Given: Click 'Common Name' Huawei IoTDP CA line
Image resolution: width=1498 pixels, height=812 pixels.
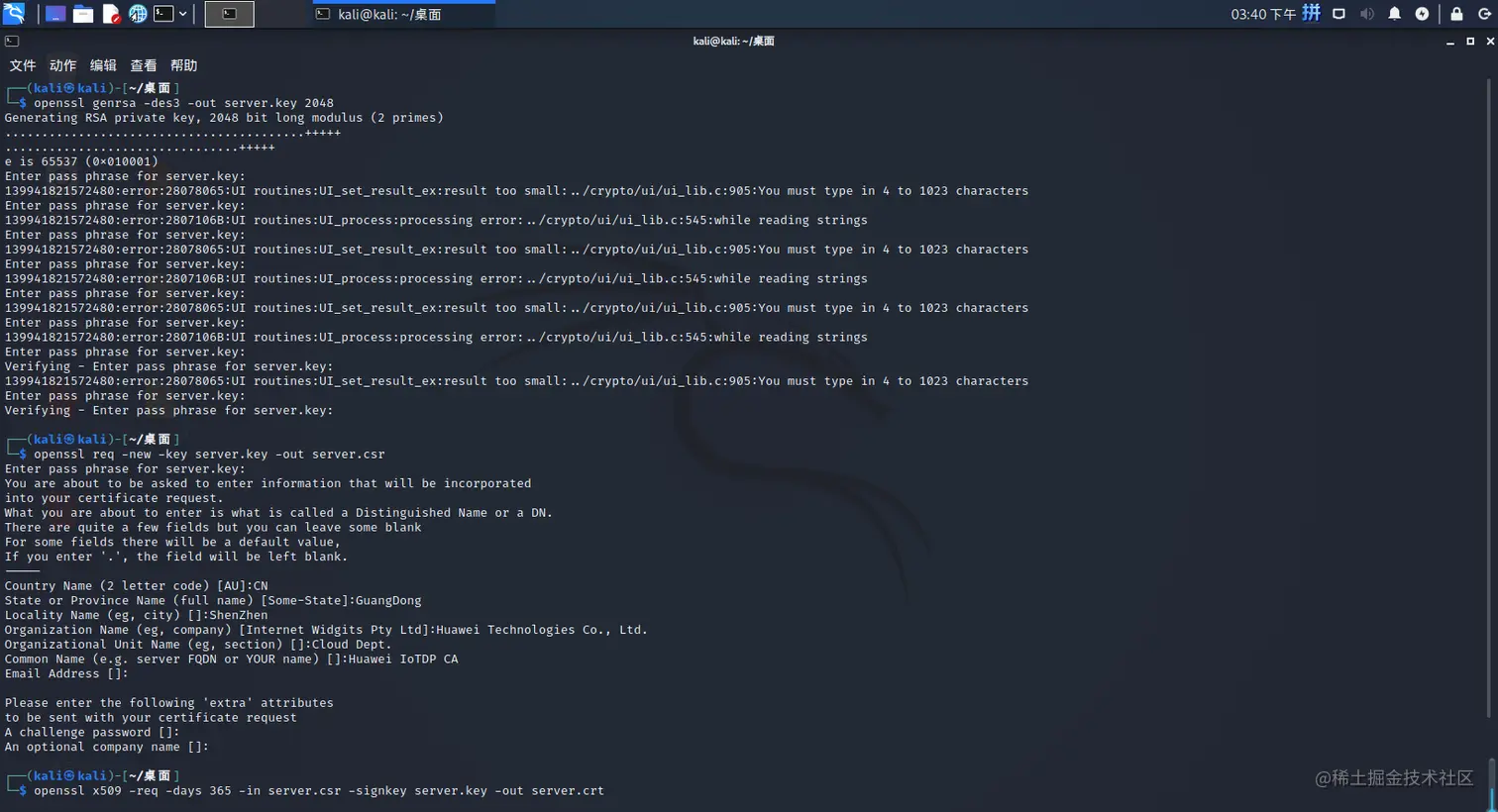Looking at the screenshot, I should 231,660.
